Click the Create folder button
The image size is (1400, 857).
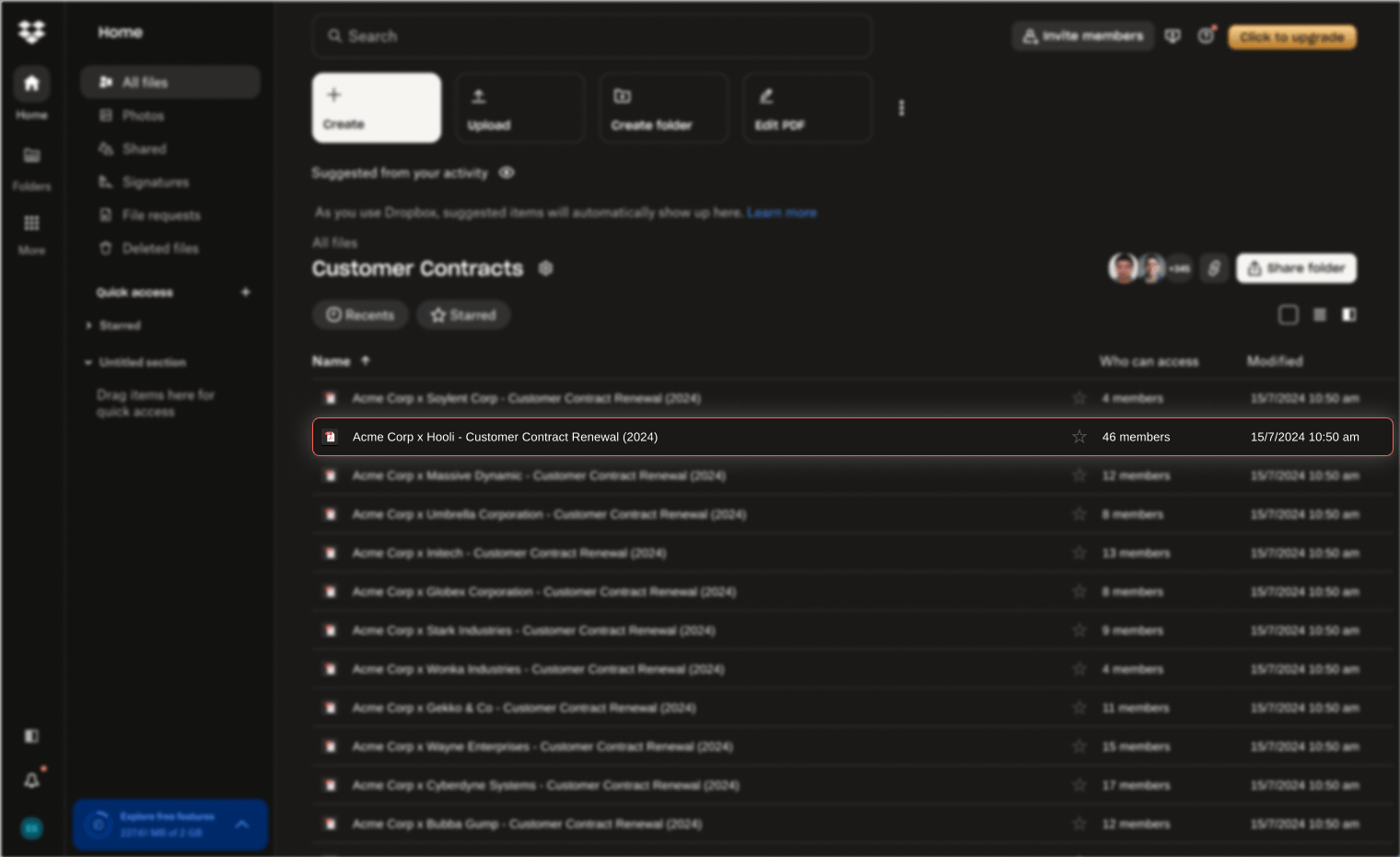(664, 108)
